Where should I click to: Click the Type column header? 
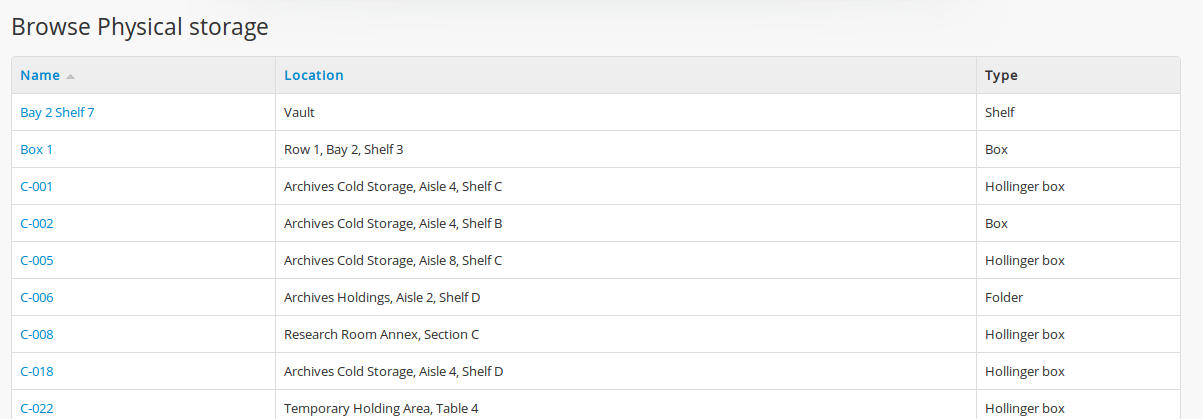(1001, 75)
